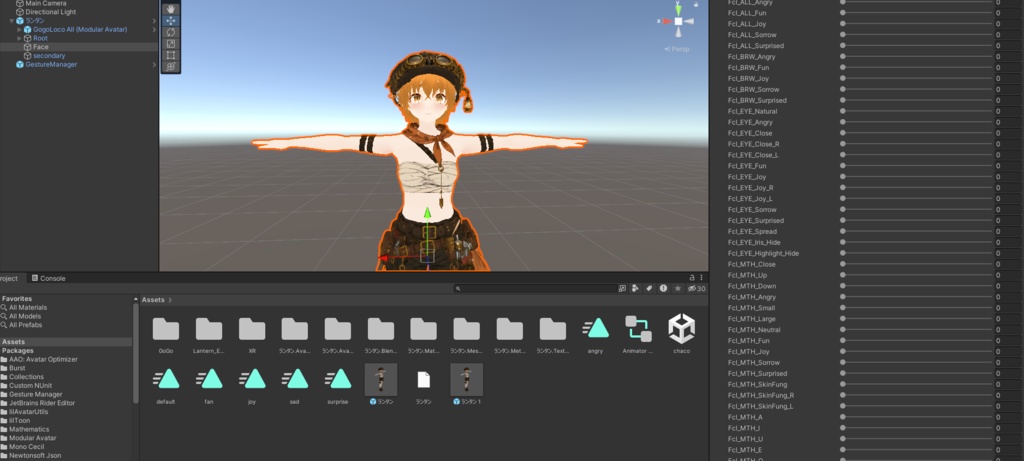Open the Lantern_E... folder
Viewport: 1024px width, 461px height.
pos(209,328)
